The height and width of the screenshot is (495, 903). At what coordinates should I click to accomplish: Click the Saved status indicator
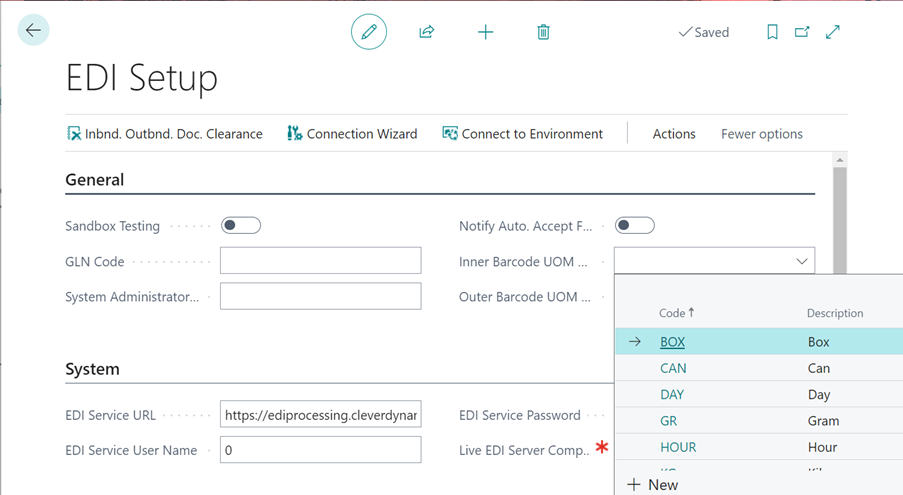click(704, 32)
